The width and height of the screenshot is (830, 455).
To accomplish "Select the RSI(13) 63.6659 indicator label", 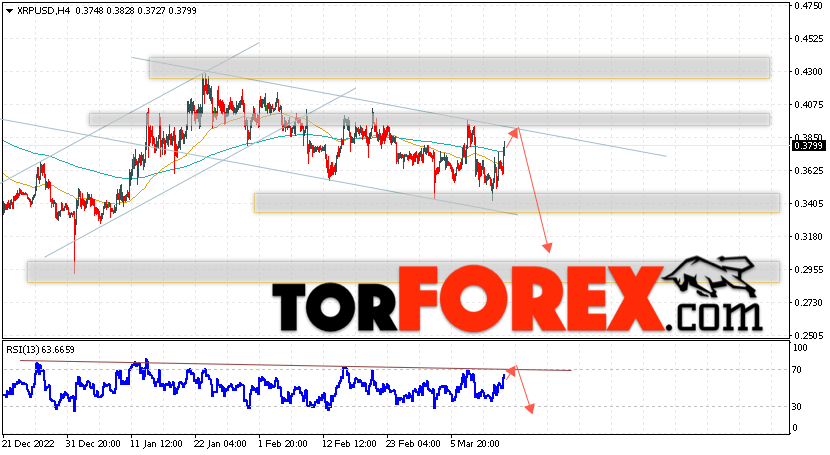I will tap(40, 350).
